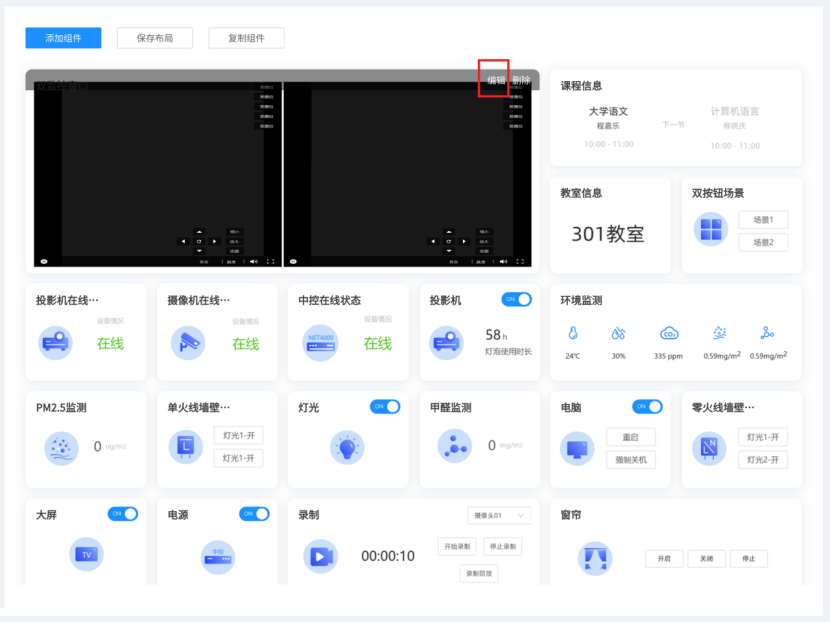Image resolution: width=830 pixels, height=622 pixels.
Task: Click the 中控 device icon in 电源 card
Action: point(218,557)
